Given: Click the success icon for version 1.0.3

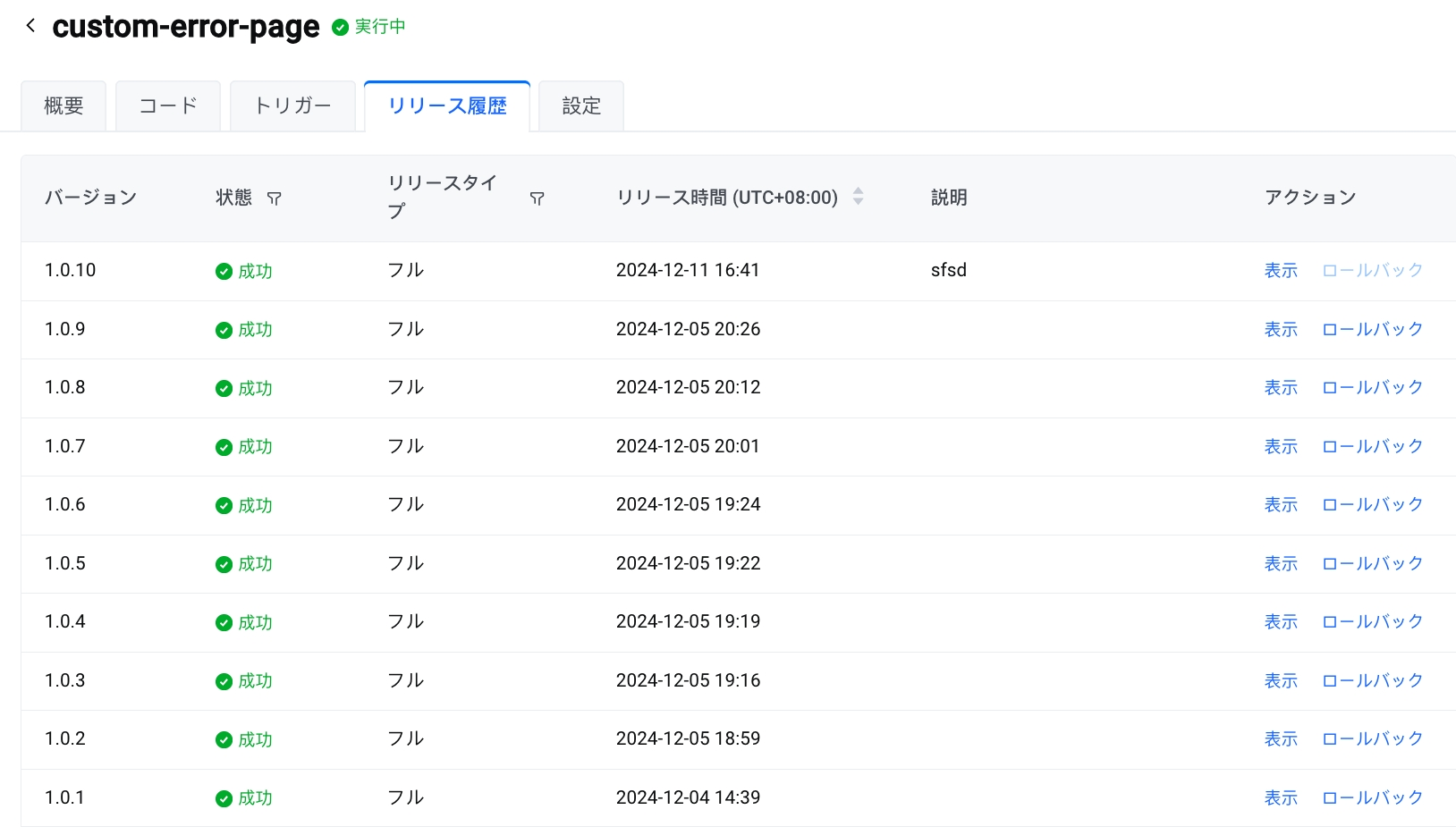Looking at the screenshot, I should pos(224,682).
